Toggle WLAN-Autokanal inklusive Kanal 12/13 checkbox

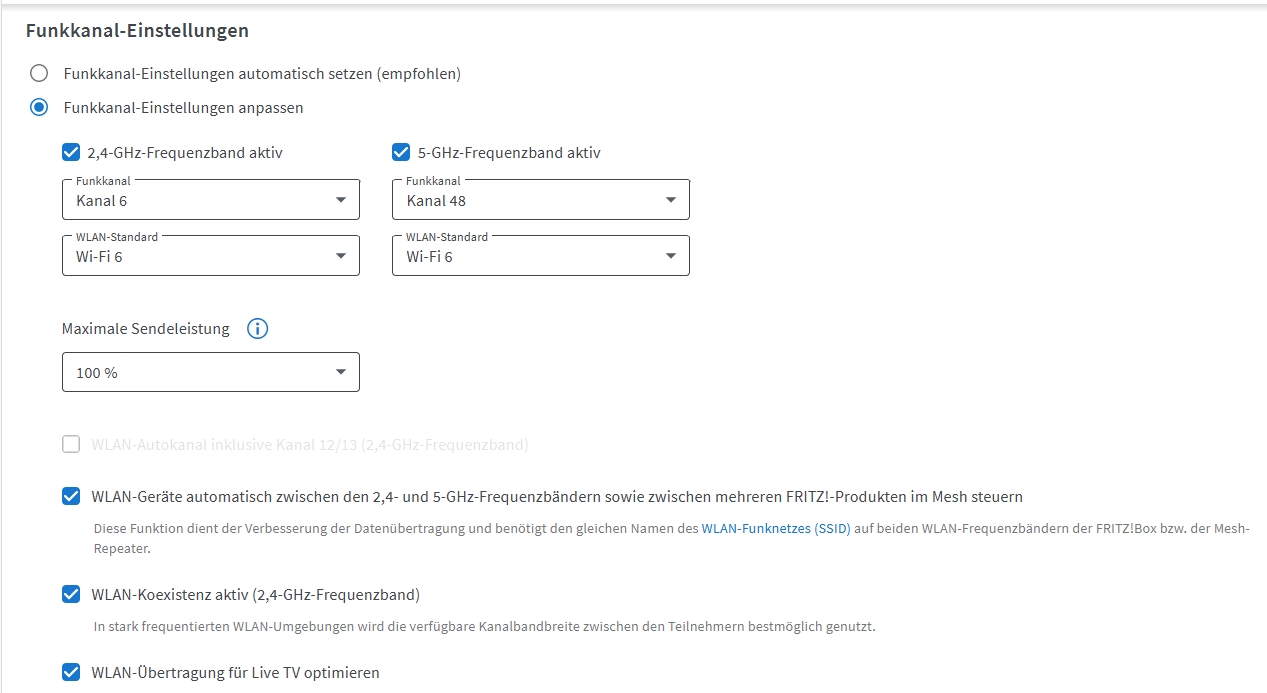(x=71, y=444)
